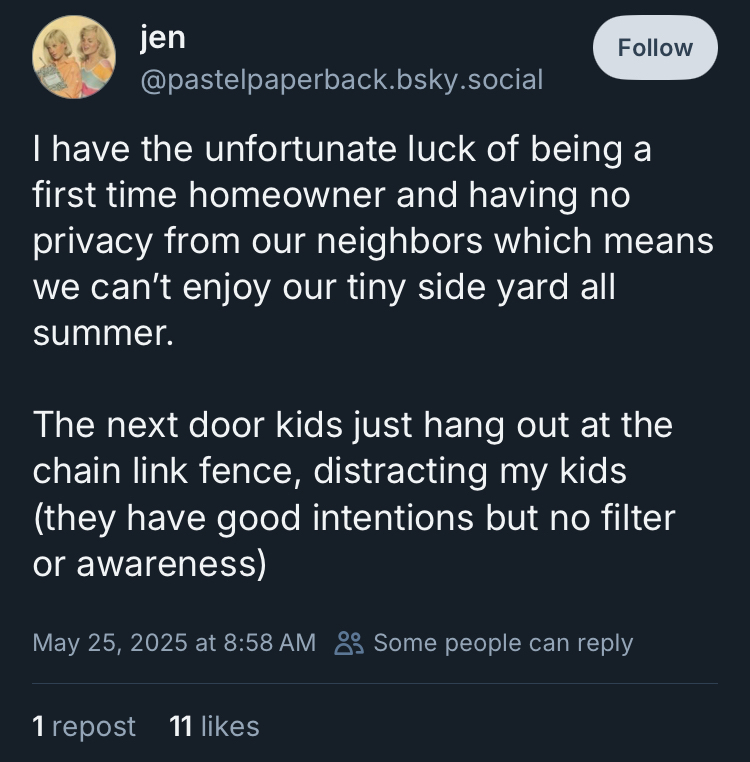The image size is (750, 762).
Task: Click the repost count number "1"
Action: (x=38, y=726)
